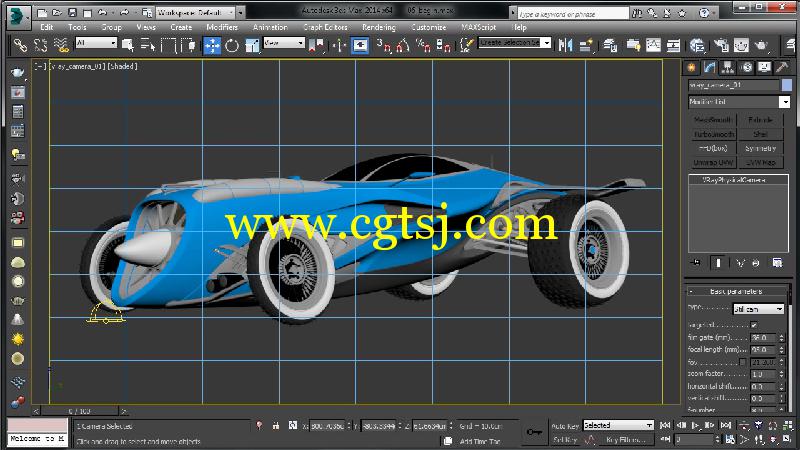Toggle the fov checkbox
This screenshot has width=800, height=450.
click(743, 362)
